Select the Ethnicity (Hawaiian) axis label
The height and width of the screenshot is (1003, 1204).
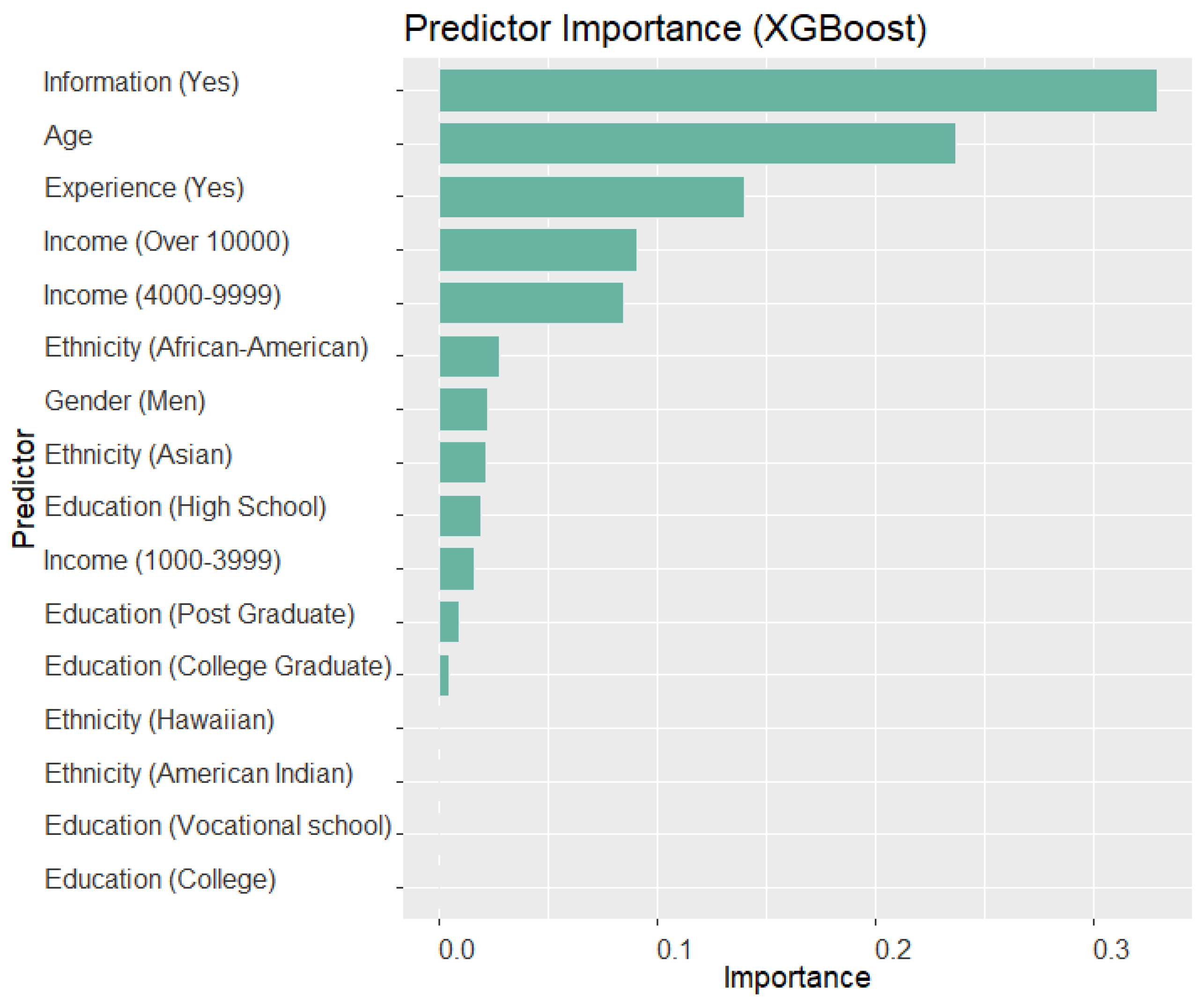159,720
